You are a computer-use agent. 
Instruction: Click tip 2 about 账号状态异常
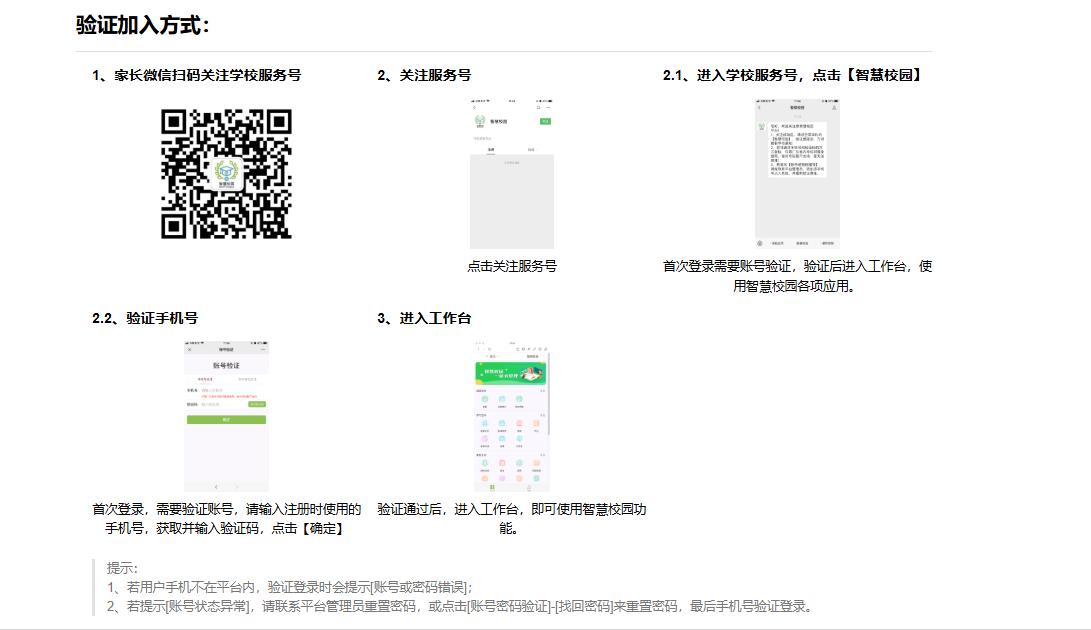coord(459,606)
